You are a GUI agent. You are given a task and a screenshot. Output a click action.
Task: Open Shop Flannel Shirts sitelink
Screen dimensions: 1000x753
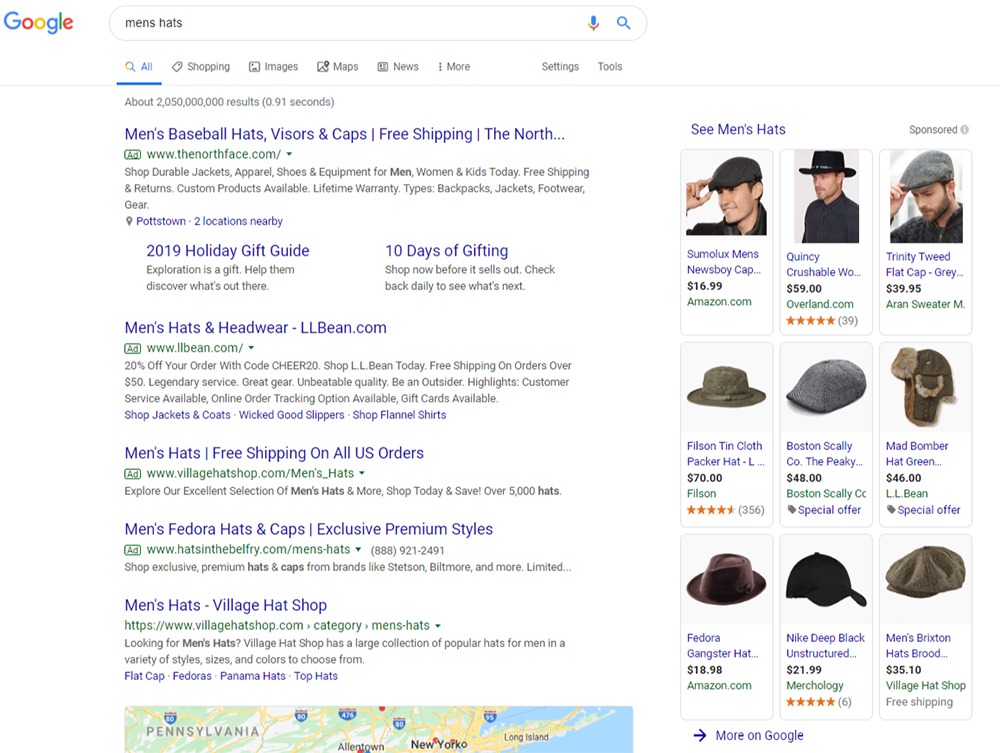(399, 415)
